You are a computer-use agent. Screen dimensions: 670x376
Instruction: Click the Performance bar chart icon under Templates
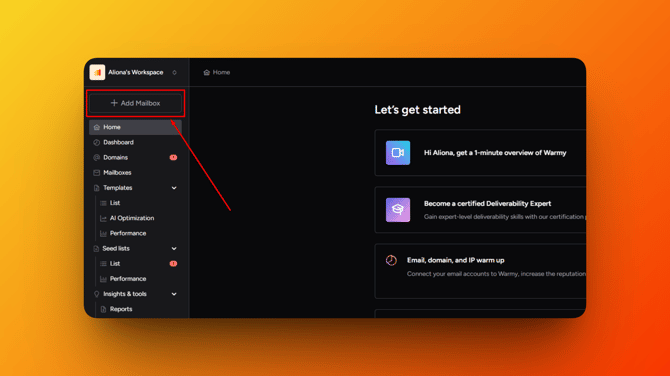[103, 233]
